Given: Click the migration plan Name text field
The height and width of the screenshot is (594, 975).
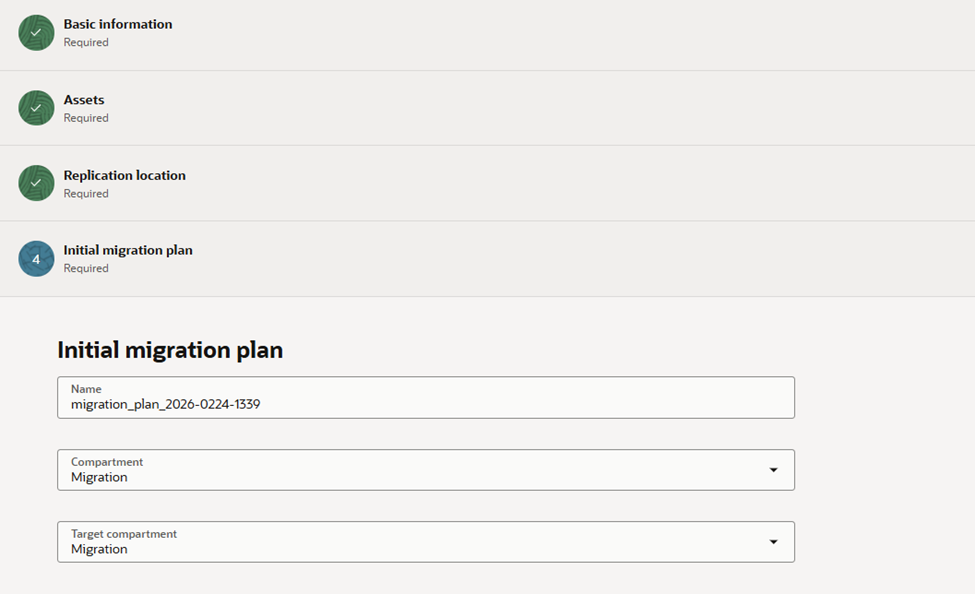Looking at the screenshot, I should 425,404.
